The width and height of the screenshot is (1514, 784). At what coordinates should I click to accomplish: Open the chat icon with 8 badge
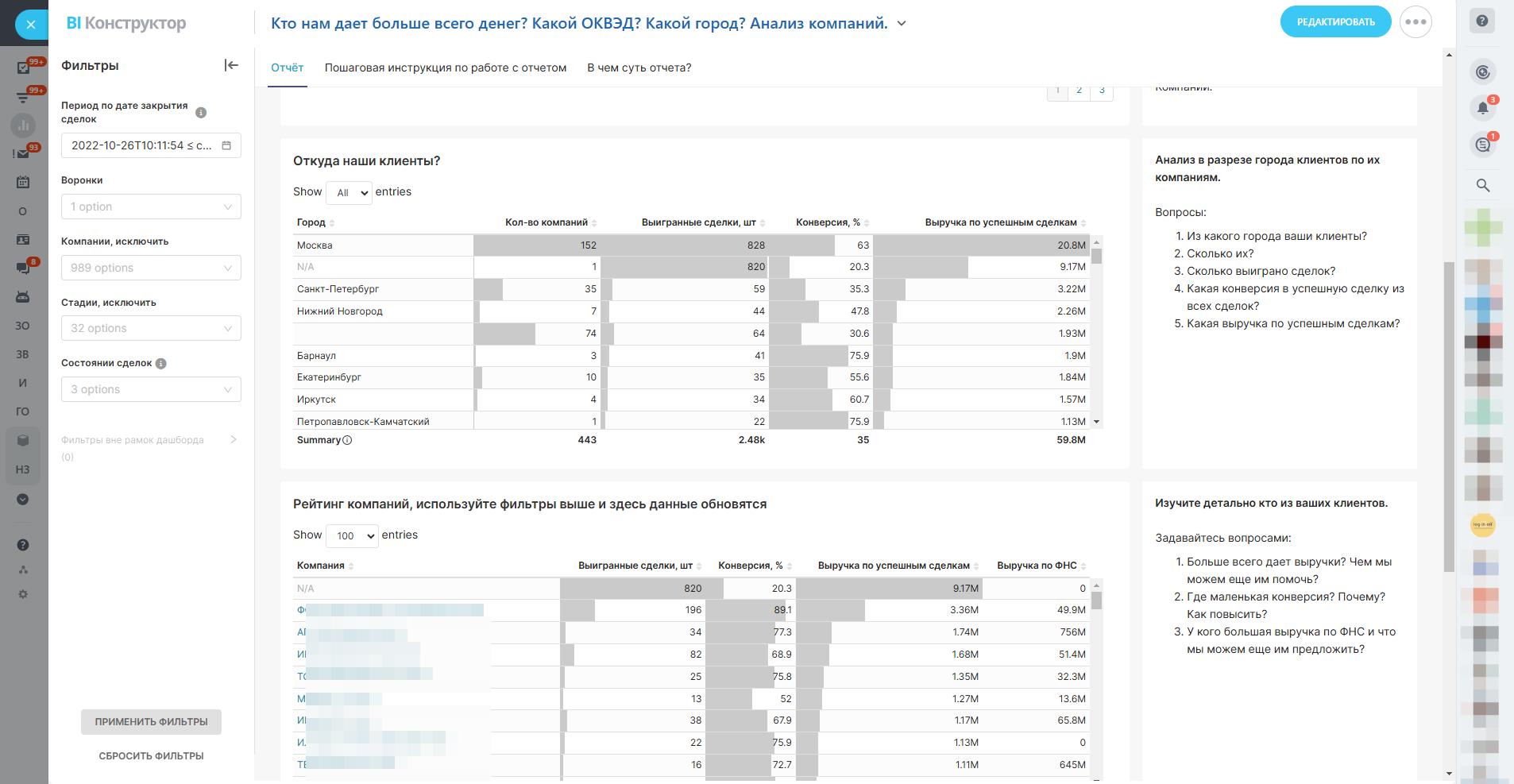pos(23,268)
